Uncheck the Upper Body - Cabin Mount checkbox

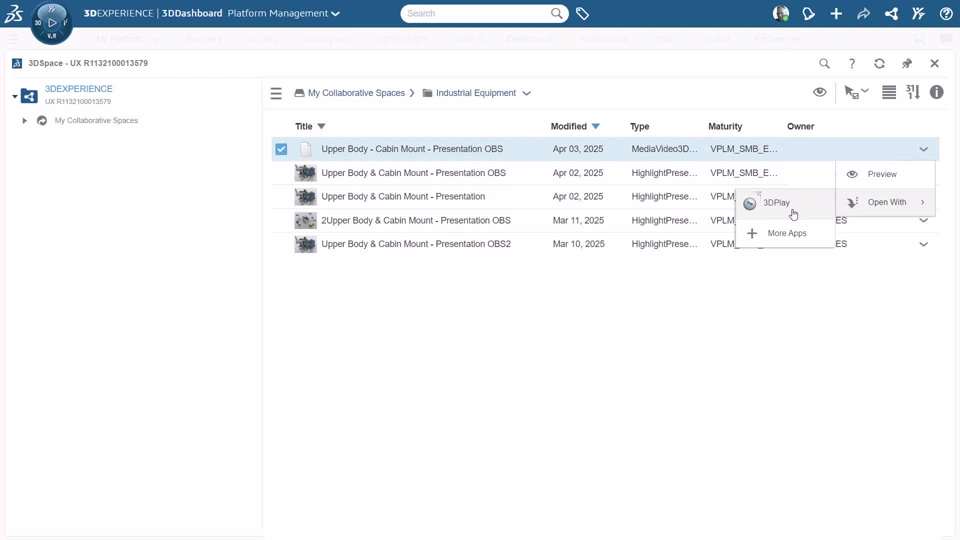[281, 149]
